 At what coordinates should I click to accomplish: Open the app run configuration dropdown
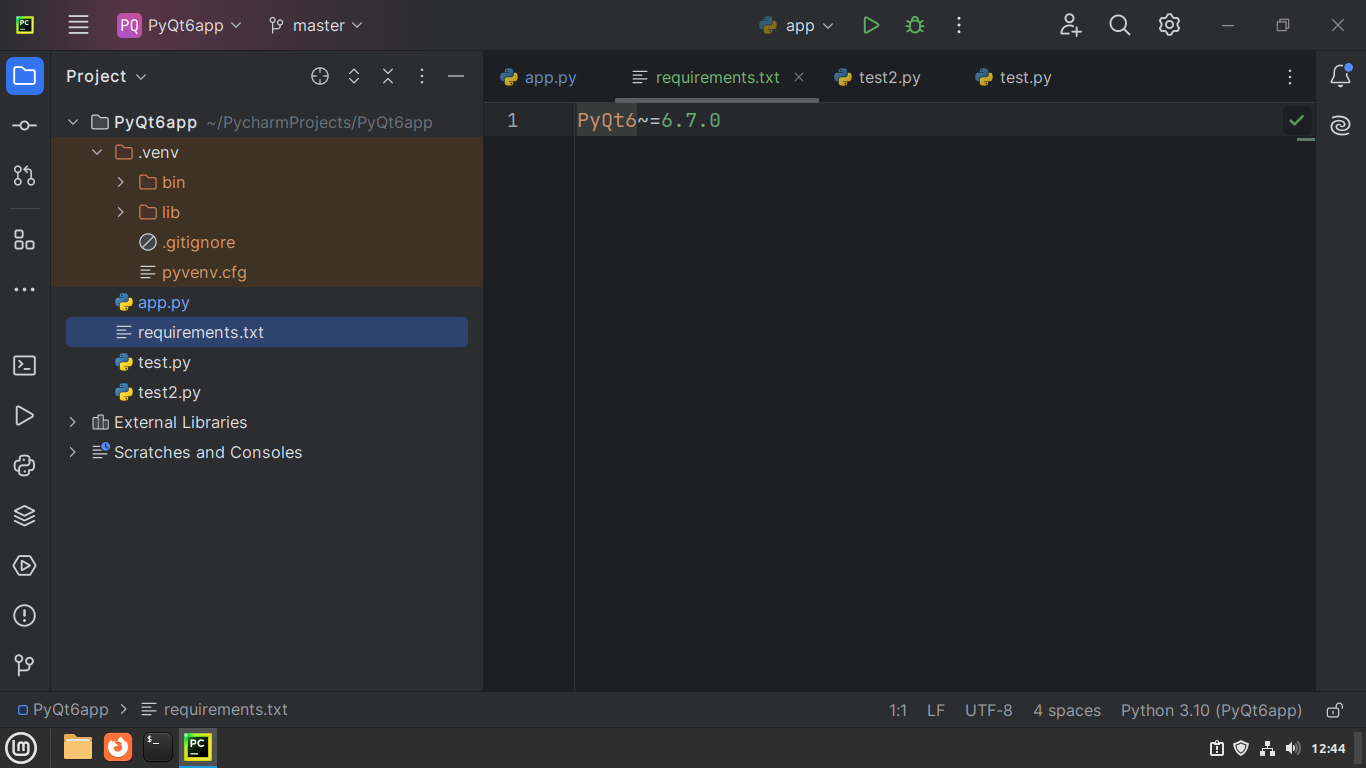pos(797,25)
